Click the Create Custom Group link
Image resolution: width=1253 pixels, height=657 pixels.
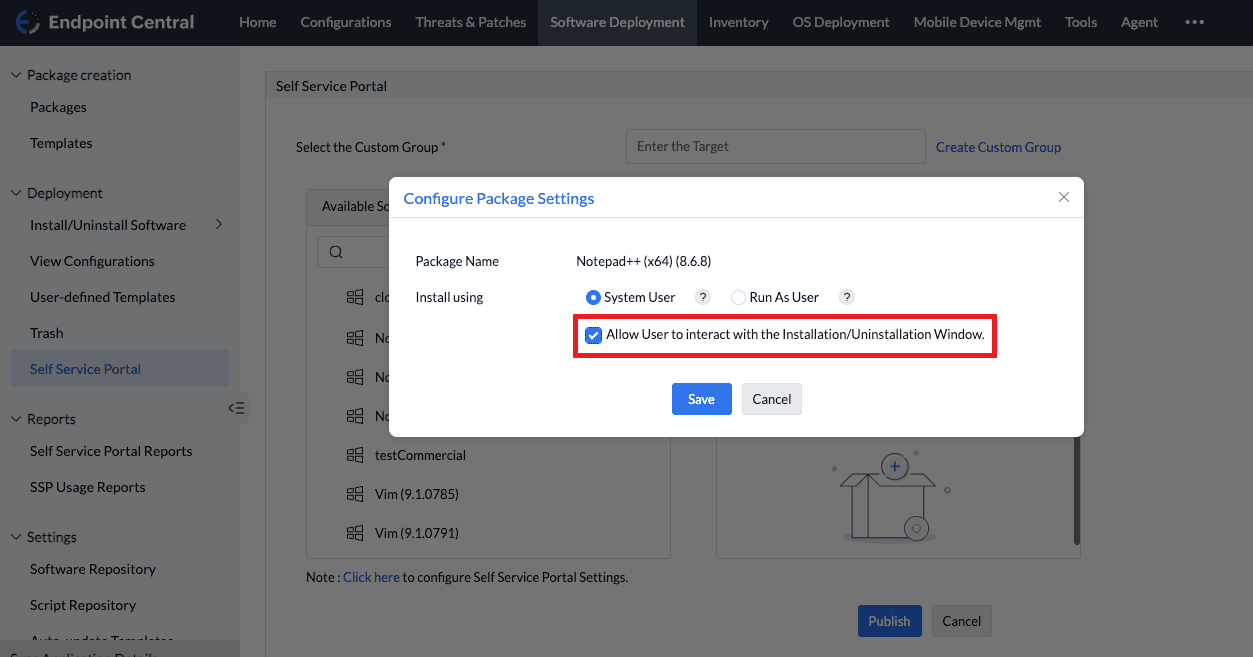click(997, 146)
